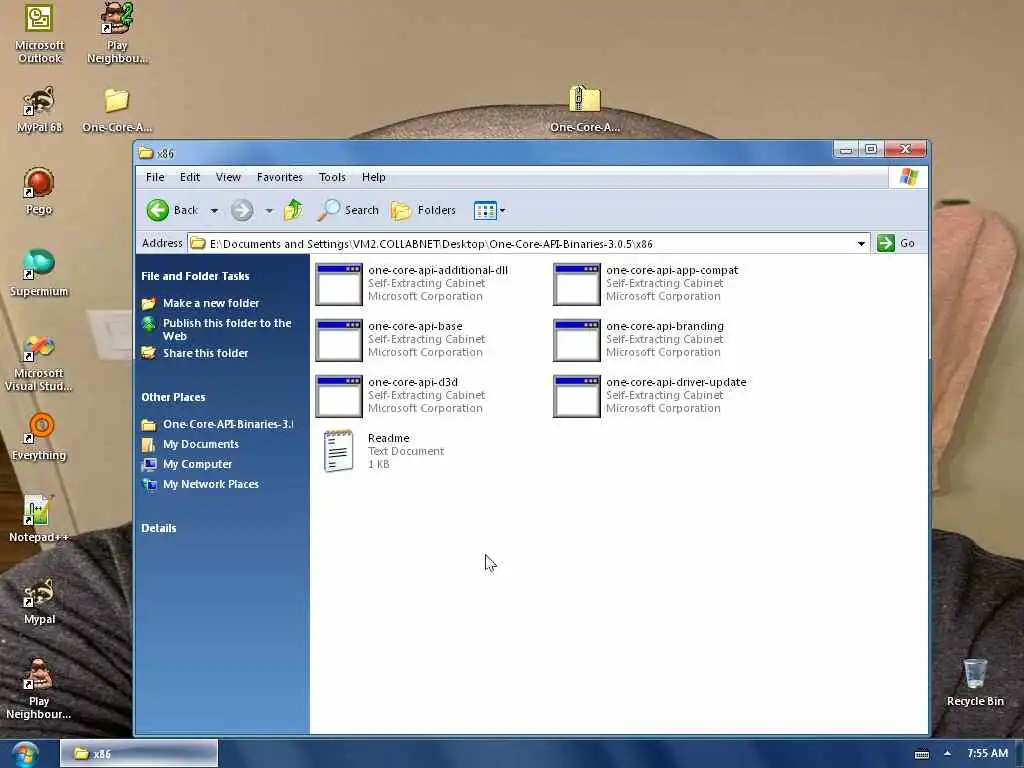This screenshot has height=768, width=1024.
Task: Open Microsoft Visual Studio shortcut
Action: click(39, 362)
